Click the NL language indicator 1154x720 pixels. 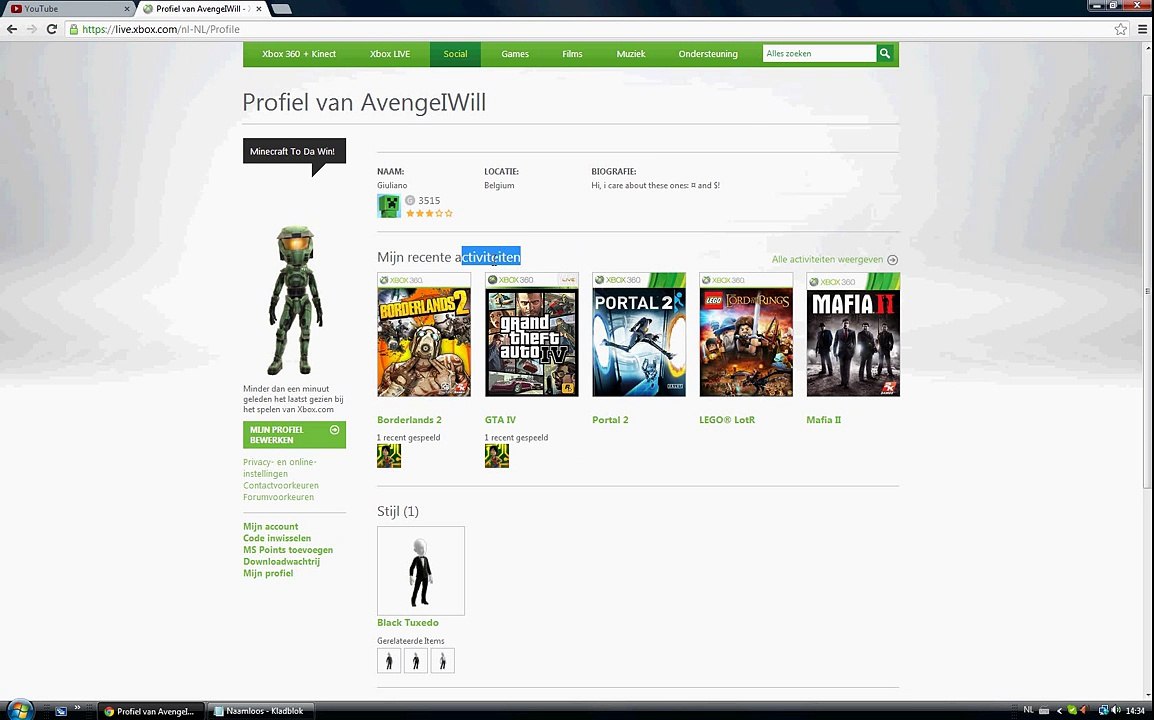(1028, 710)
